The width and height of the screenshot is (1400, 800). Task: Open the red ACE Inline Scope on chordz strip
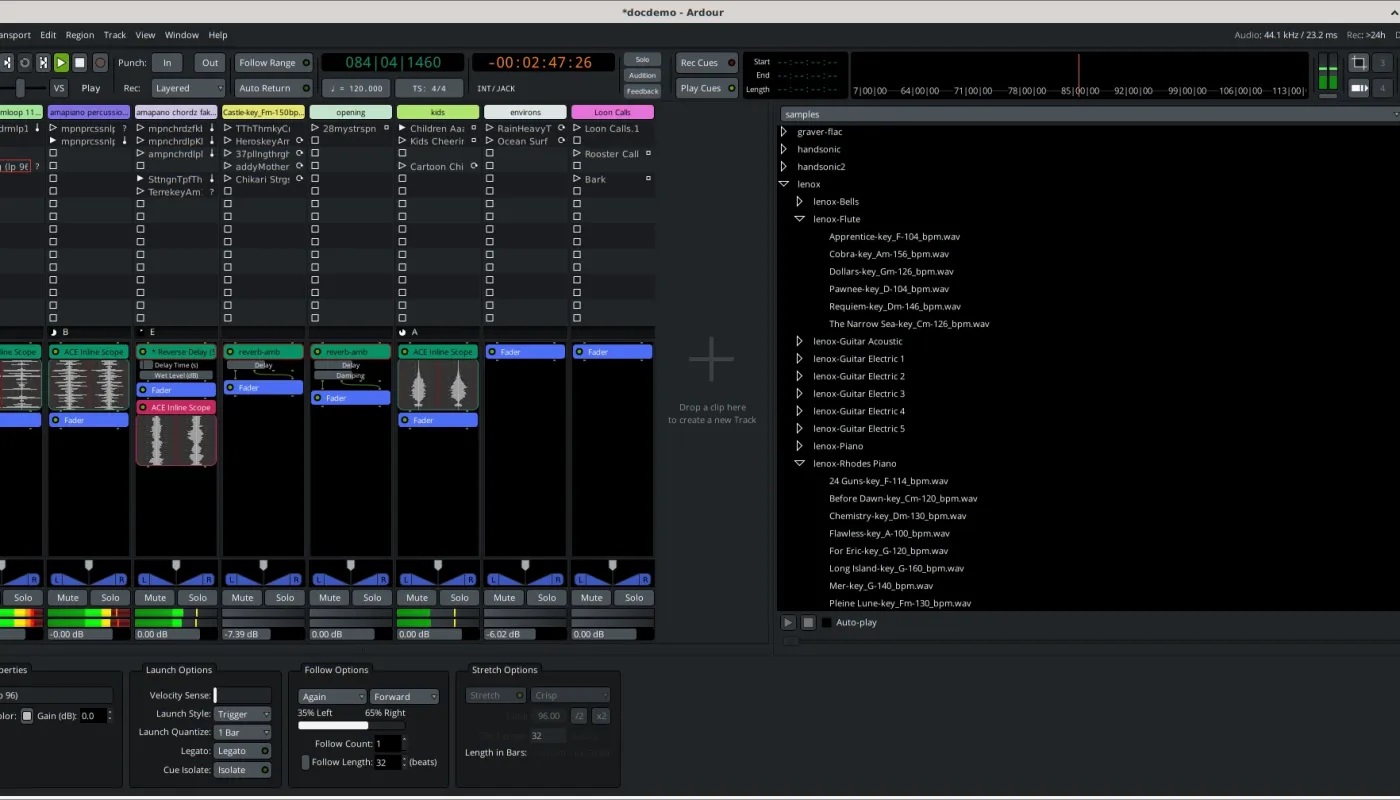pos(176,408)
